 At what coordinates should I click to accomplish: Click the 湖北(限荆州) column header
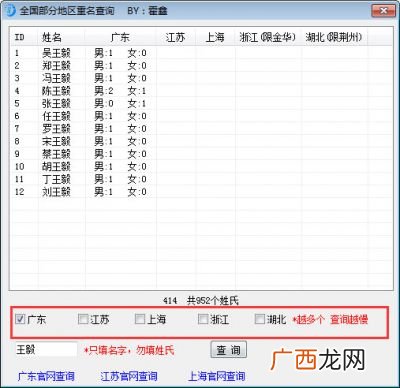click(334, 37)
